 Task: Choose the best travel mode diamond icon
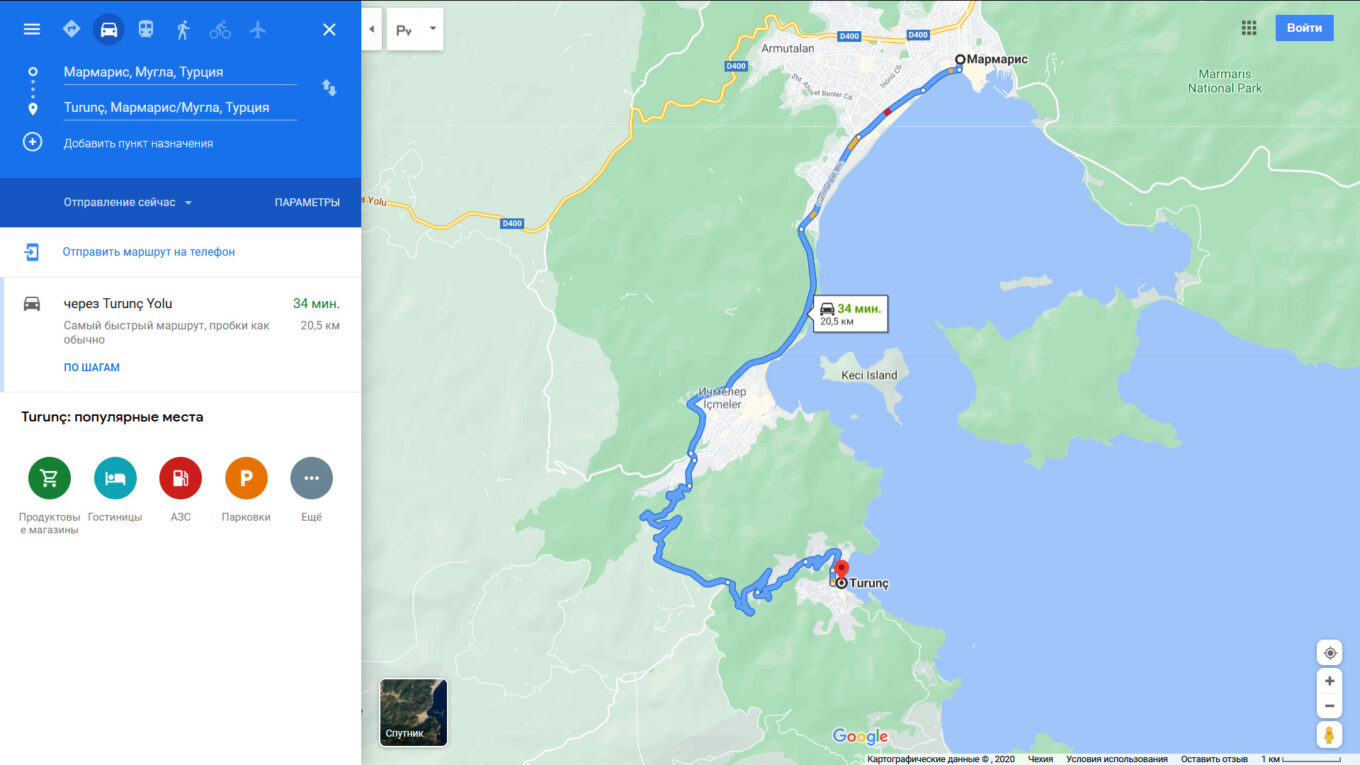pyautogui.click(x=71, y=29)
